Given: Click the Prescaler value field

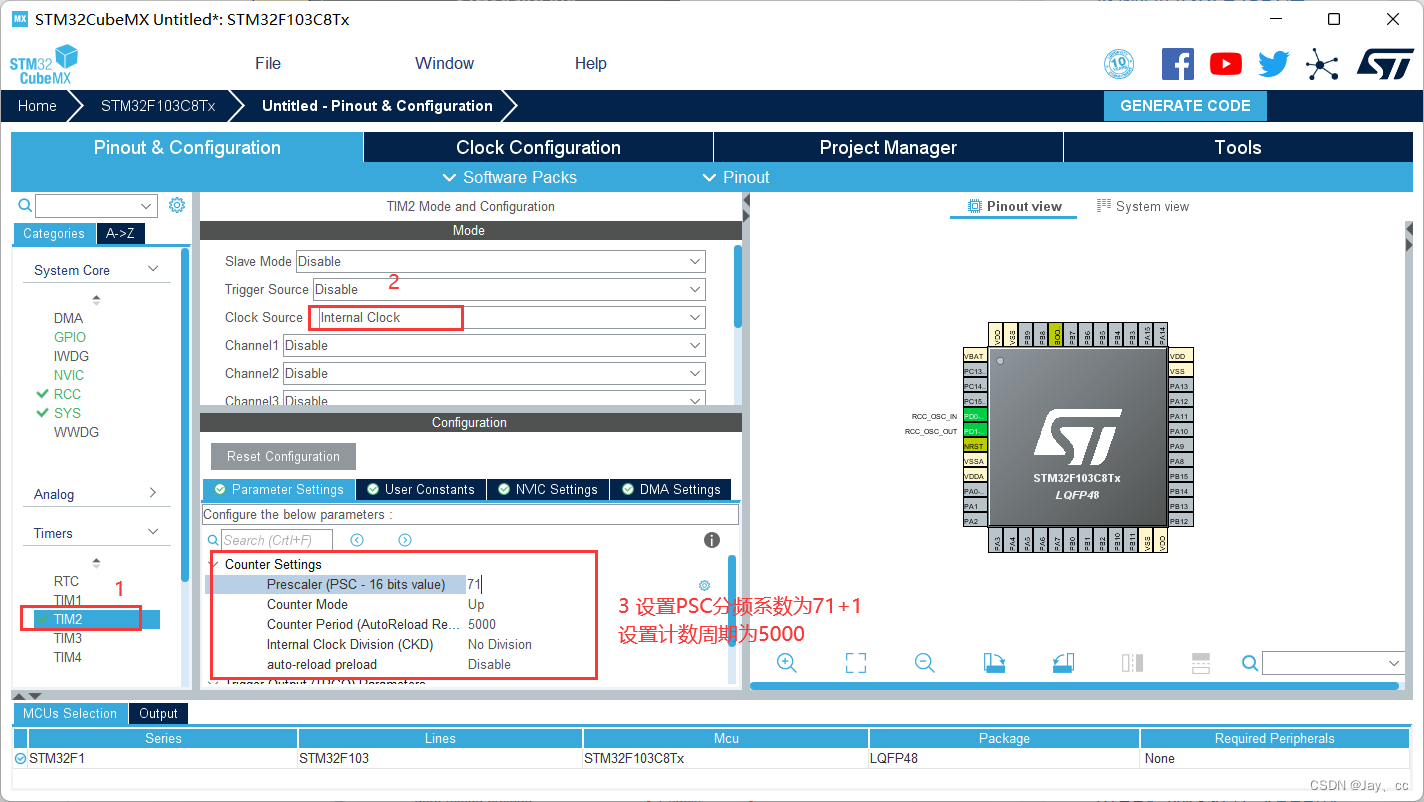Looking at the screenshot, I should [x=580, y=584].
